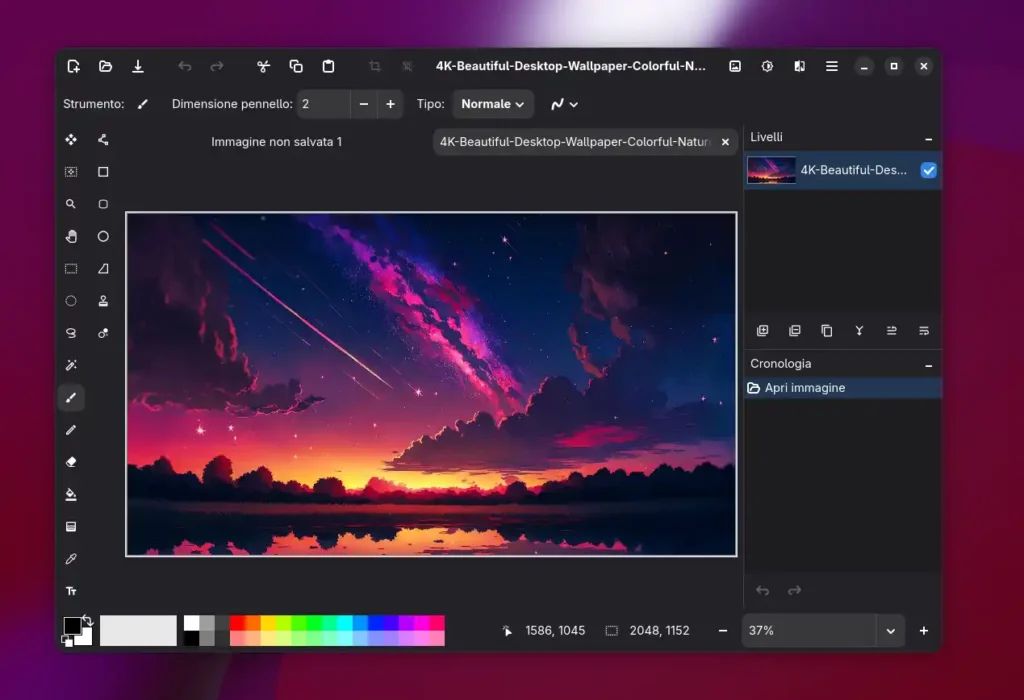Switch to the Immagine non salvata 1 tab
This screenshot has width=1024, height=700.
tap(276, 142)
